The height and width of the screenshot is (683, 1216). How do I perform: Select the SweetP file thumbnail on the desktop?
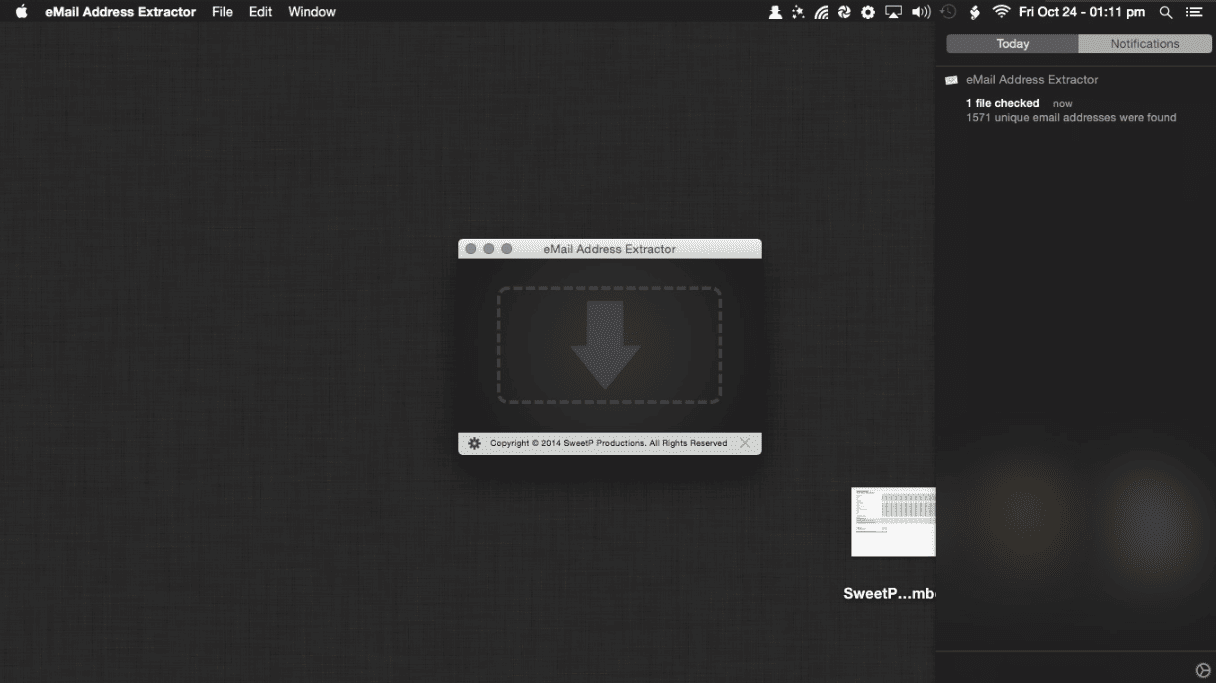tap(893, 522)
